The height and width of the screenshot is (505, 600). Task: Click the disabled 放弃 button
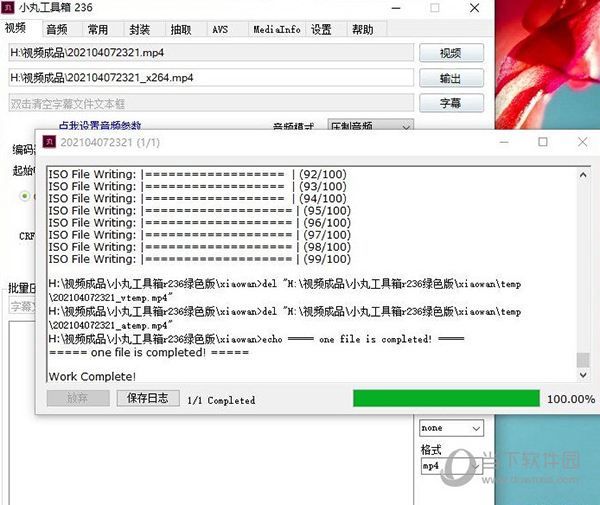tap(78, 398)
